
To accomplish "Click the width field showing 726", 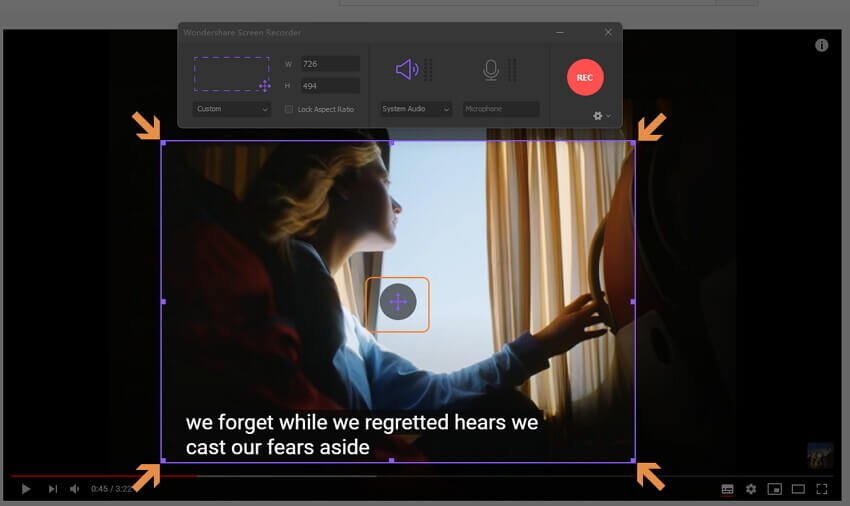I will point(330,64).
